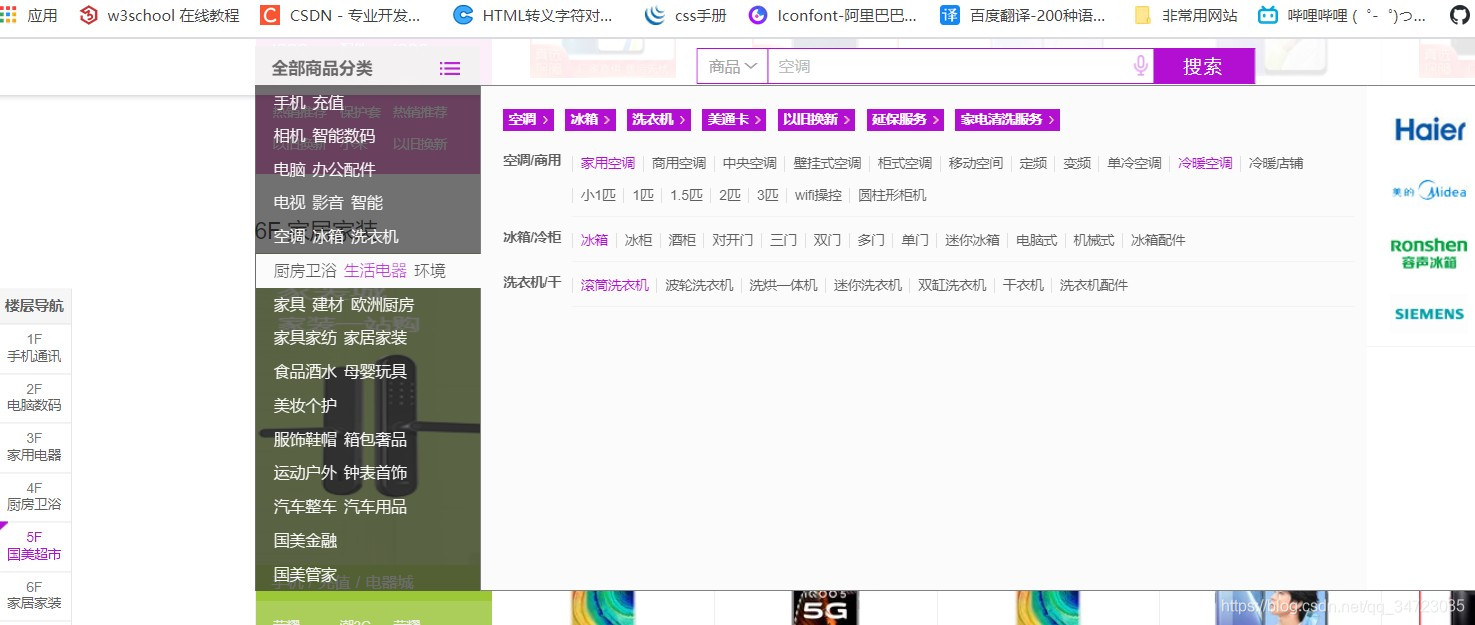The width and height of the screenshot is (1475, 625).
Task: Click the Ronshen 容声冰箱 logo
Action: point(1429,253)
